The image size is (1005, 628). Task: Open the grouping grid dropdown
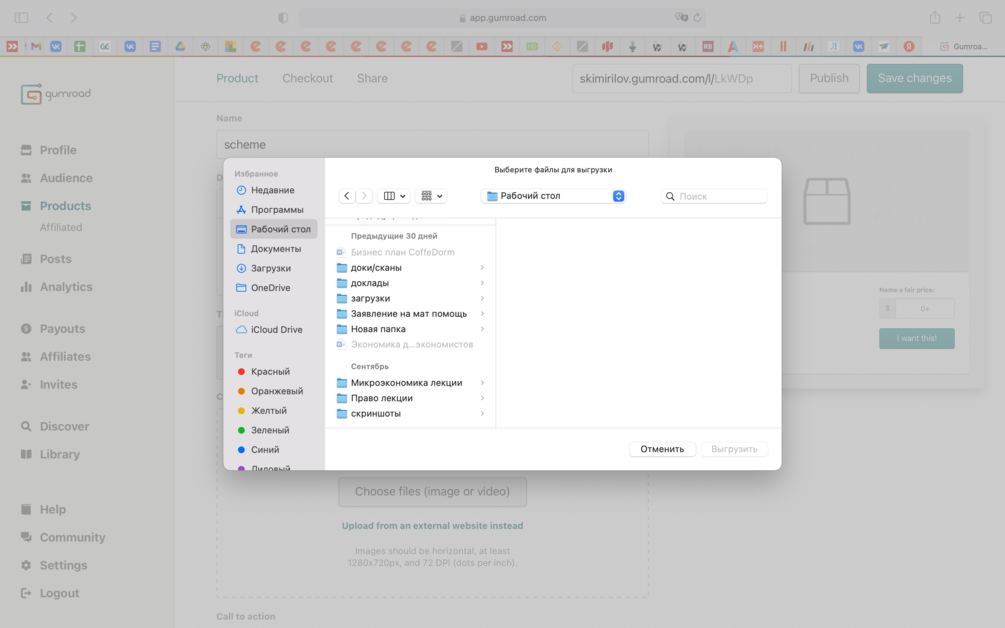pos(431,196)
